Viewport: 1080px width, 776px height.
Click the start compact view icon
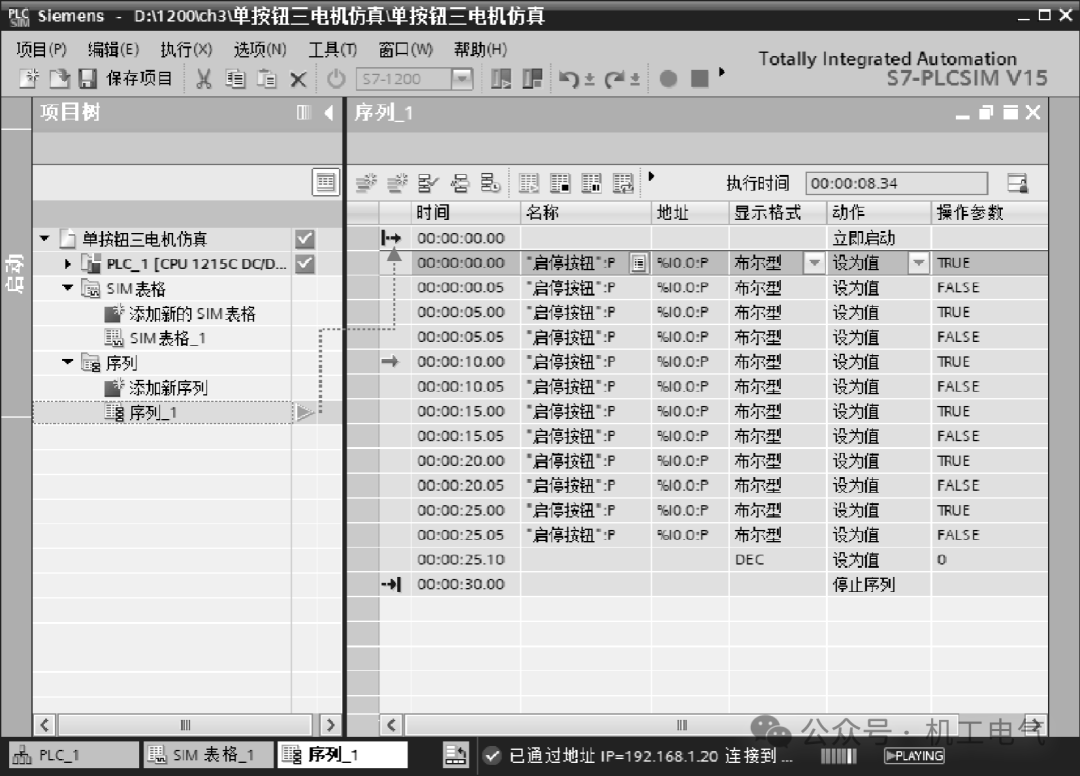(501, 79)
